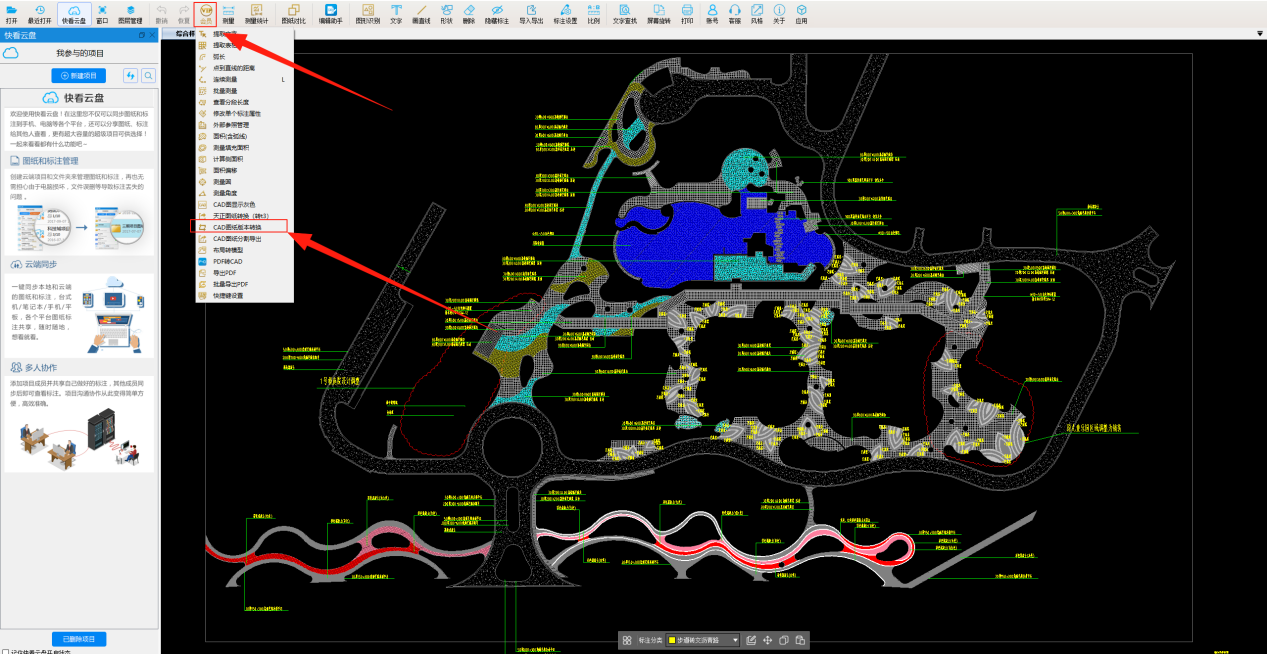Viewport: 1267px width, 654px height.
Task: Click the move arrows icon in bottom annotation bar
Action: (767, 640)
